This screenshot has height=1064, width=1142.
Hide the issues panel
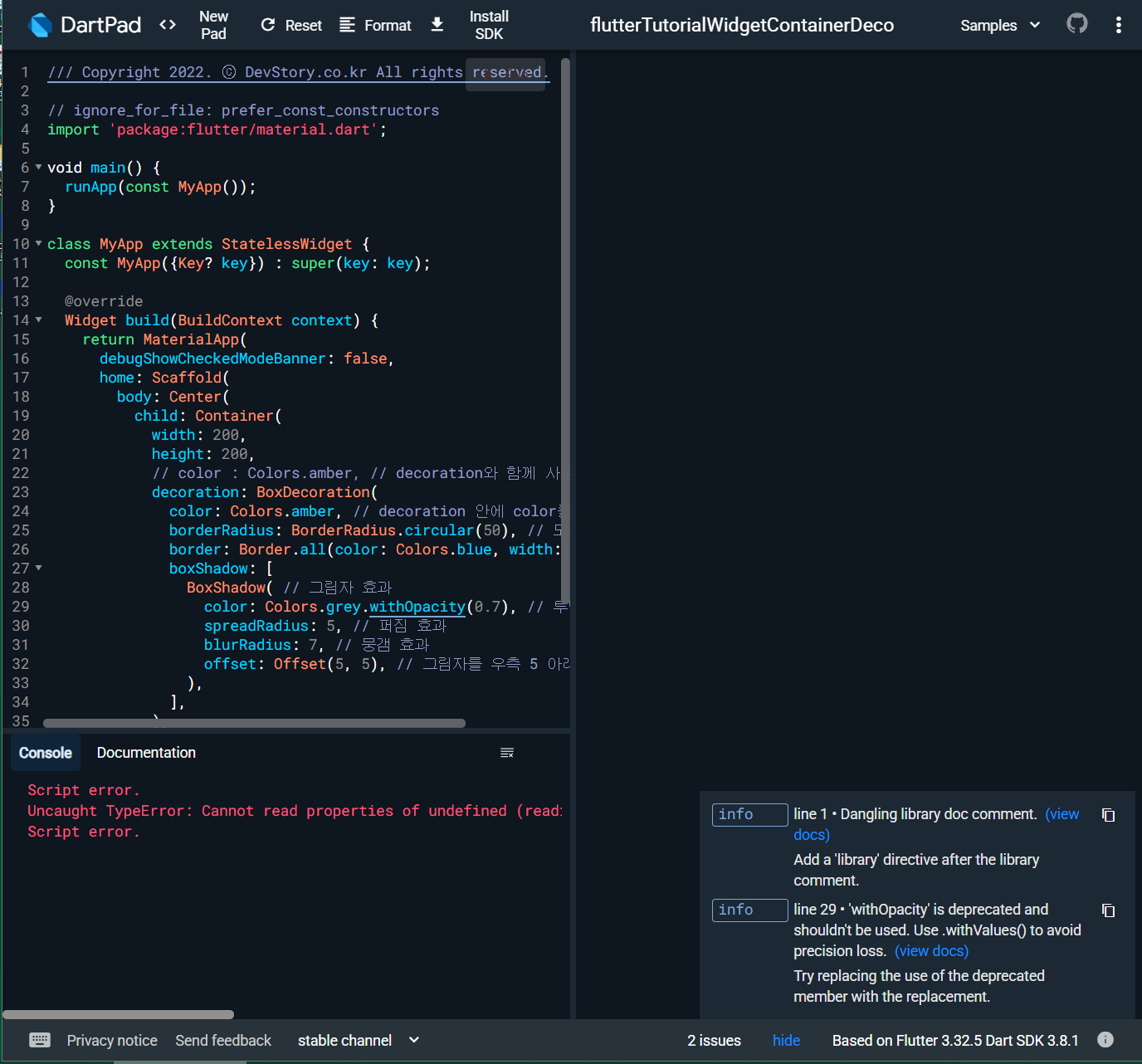(786, 1040)
